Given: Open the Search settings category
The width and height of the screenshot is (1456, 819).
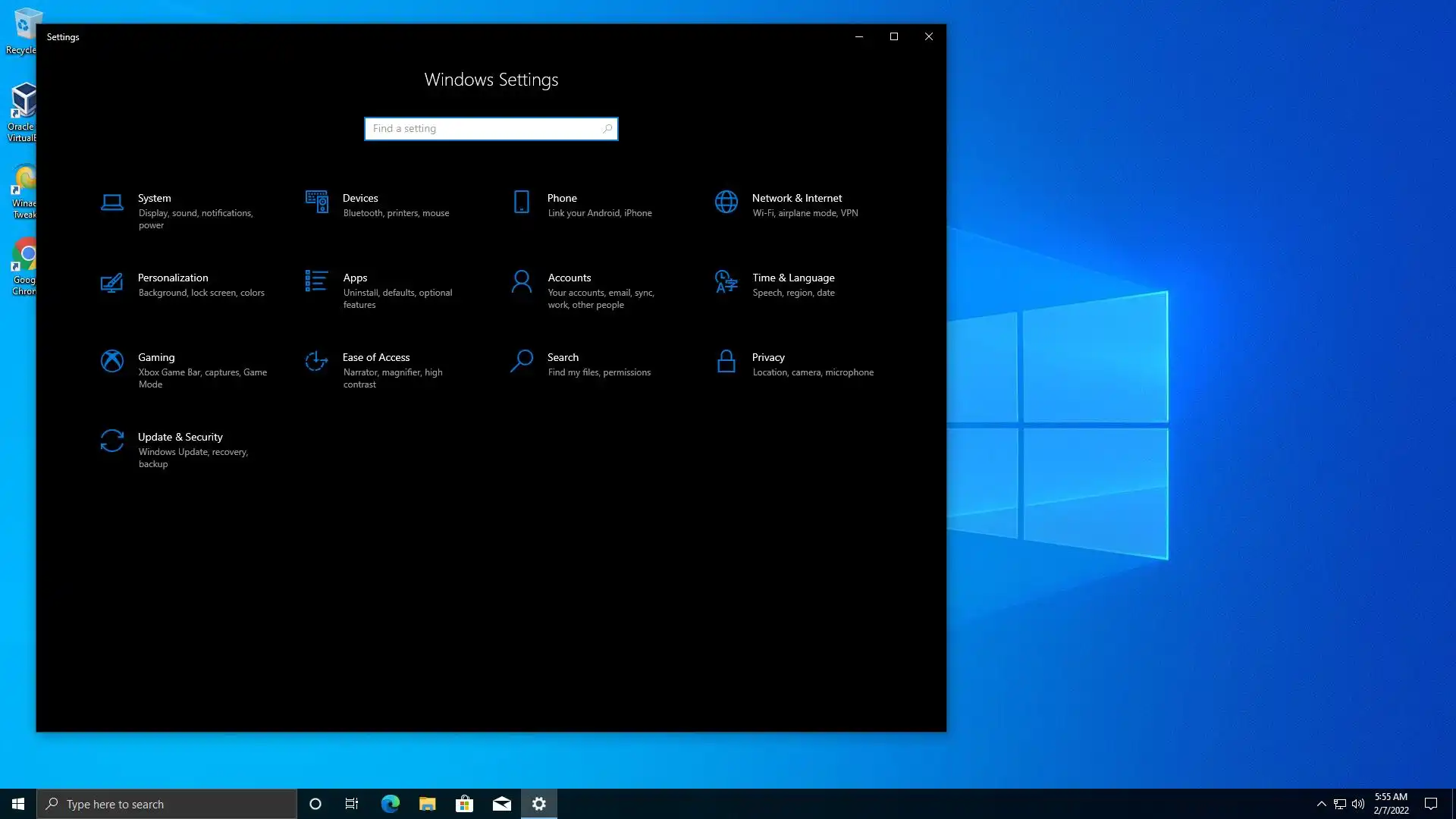Looking at the screenshot, I should pyautogui.click(x=563, y=358).
